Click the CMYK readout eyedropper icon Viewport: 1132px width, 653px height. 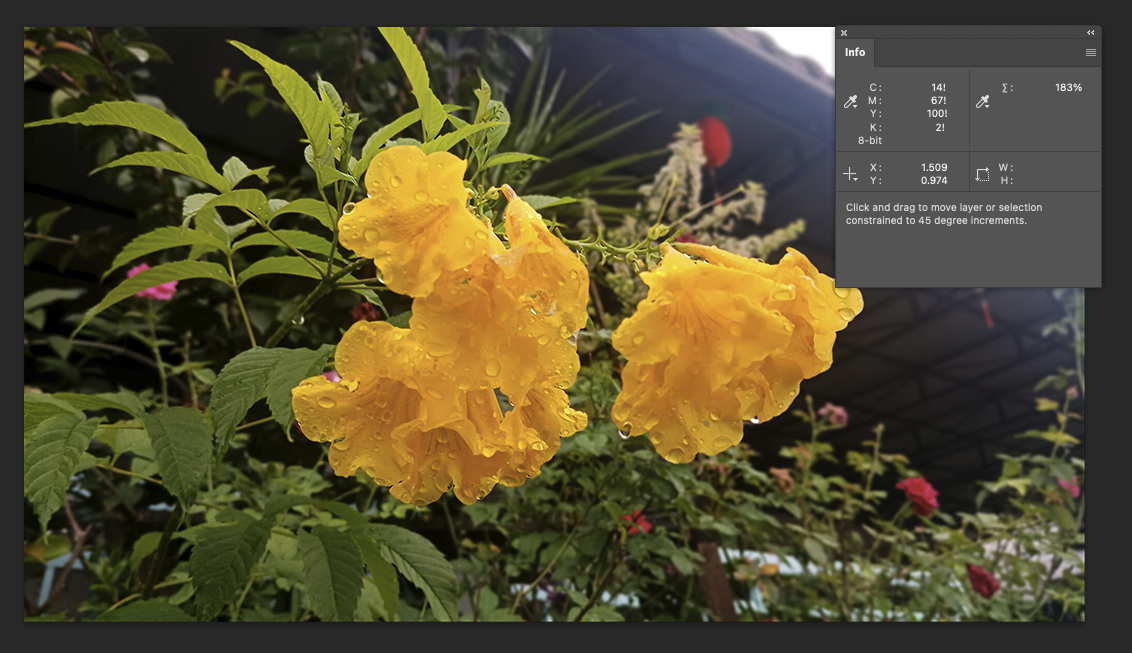851,102
